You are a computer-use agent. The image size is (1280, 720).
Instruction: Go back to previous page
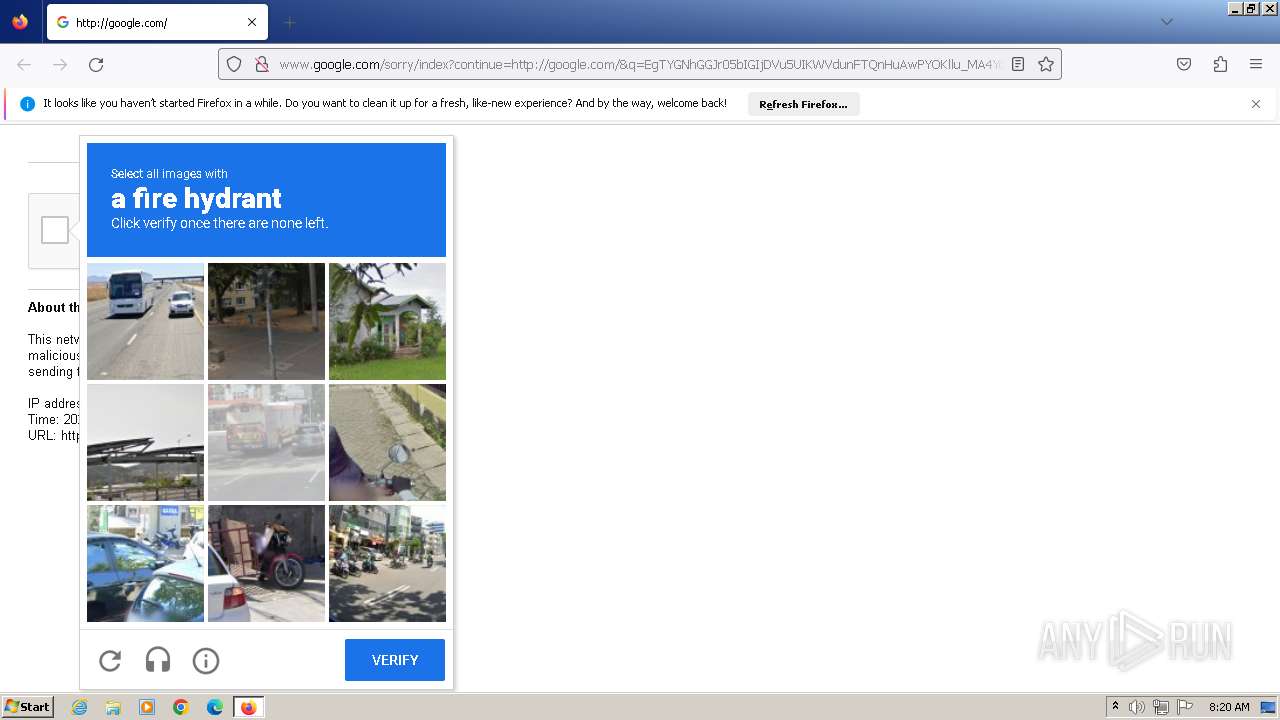pyautogui.click(x=24, y=64)
